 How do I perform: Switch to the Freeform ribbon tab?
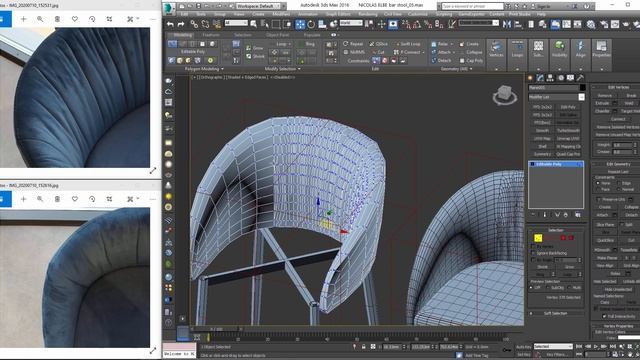pos(211,35)
